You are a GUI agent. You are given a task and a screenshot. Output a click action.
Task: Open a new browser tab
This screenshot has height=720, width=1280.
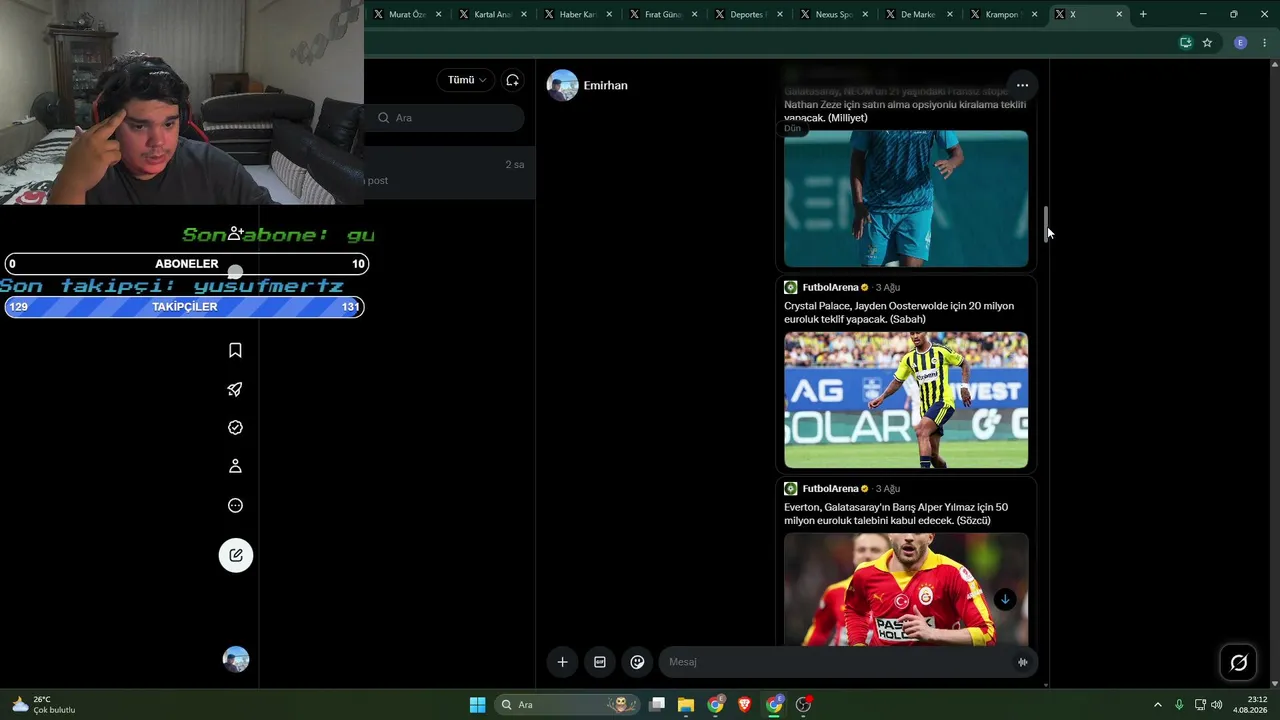1143,14
